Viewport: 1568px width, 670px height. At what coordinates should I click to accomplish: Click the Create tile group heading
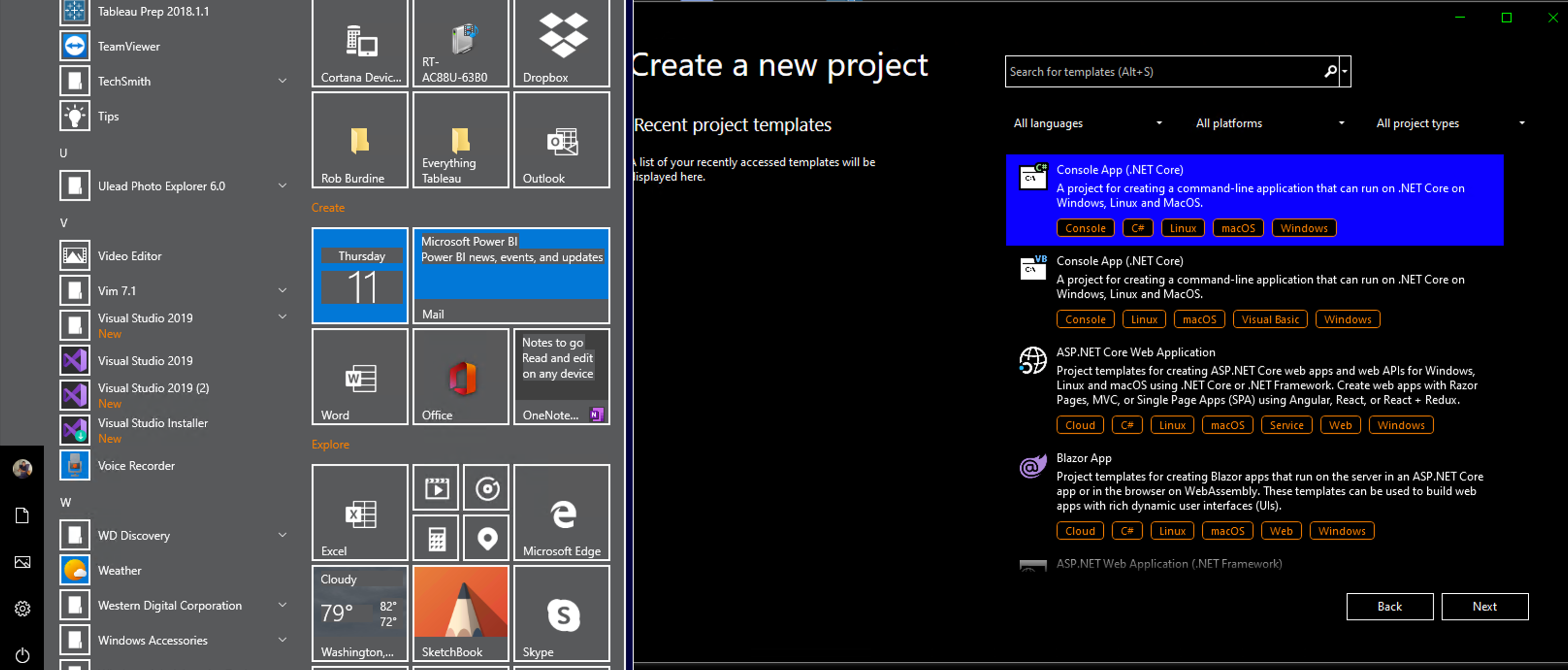pos(327,208)
